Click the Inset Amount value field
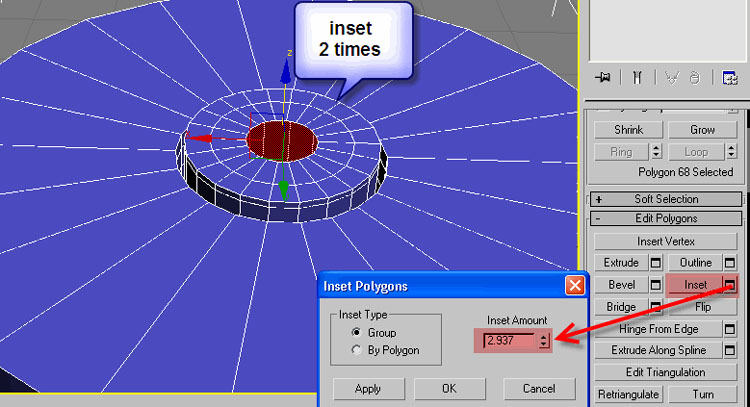Viewport: 750px width, 407px height. [509, 340]
